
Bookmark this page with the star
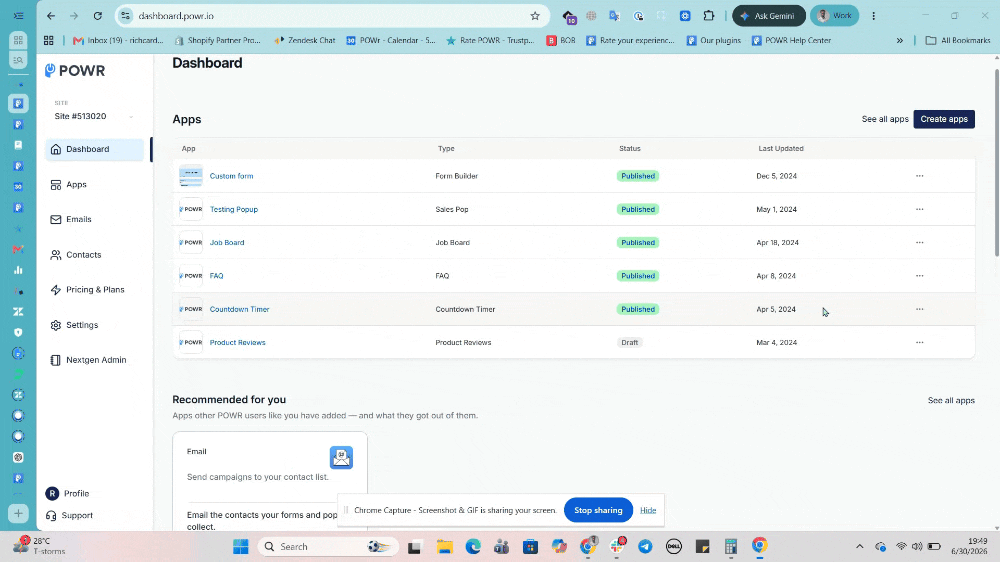click(534, 16)
